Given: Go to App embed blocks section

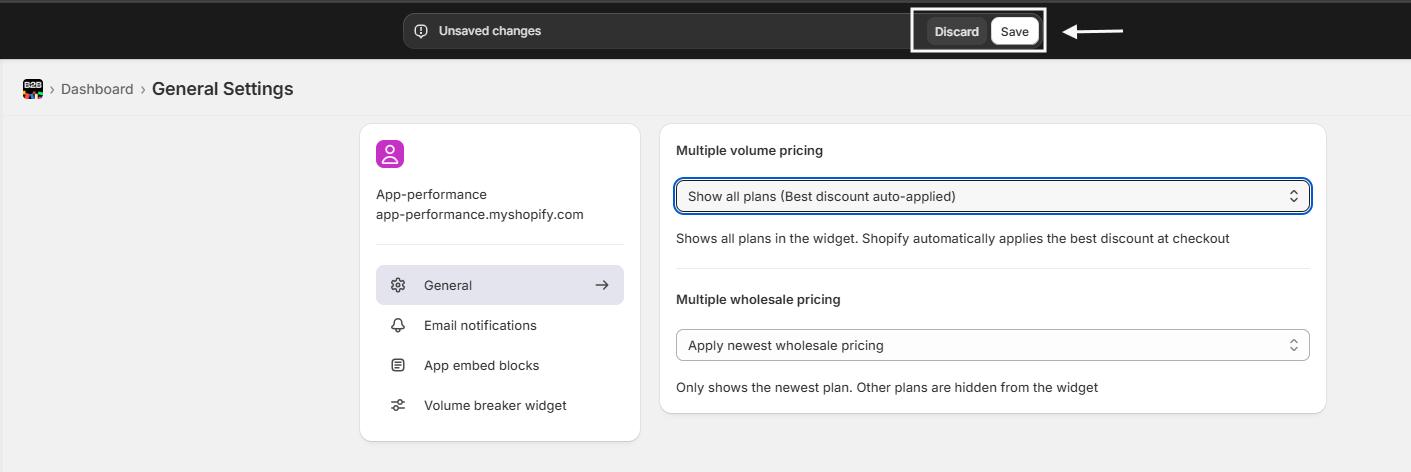Looking at the screenshot, I should point(481,365).
